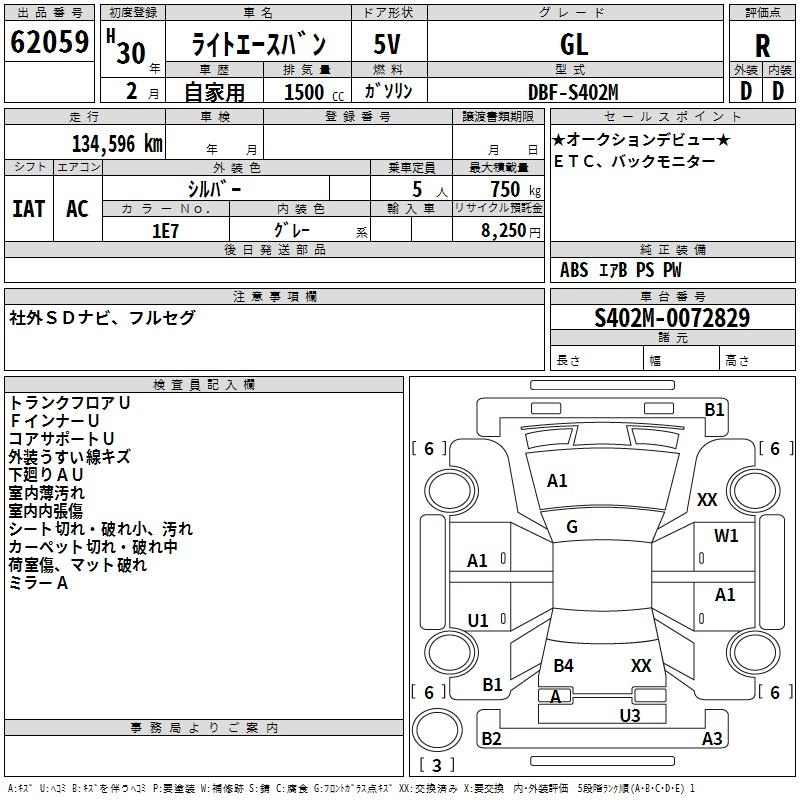Click the note 社外SDナビ、フルセグ
800x800 pixels.
102,318
